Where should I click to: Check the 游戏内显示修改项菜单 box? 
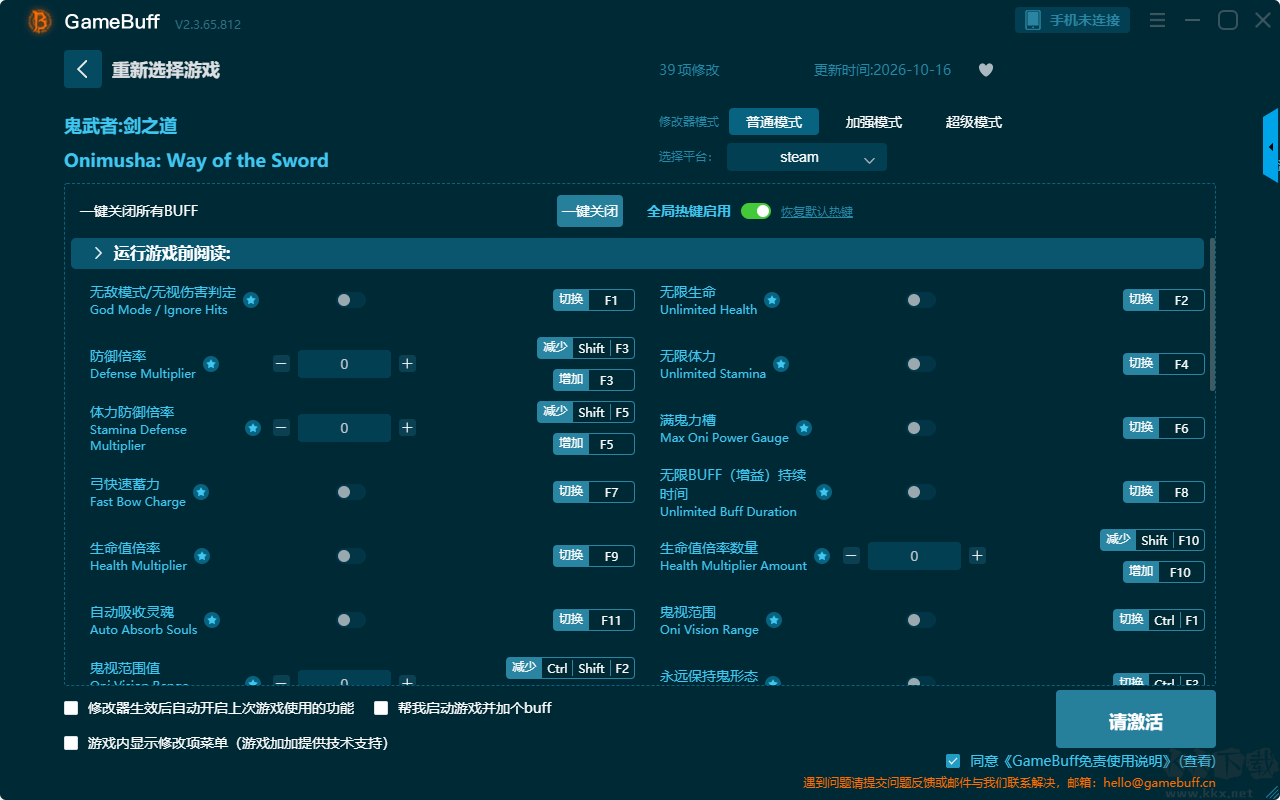click(x=71, y=743)
